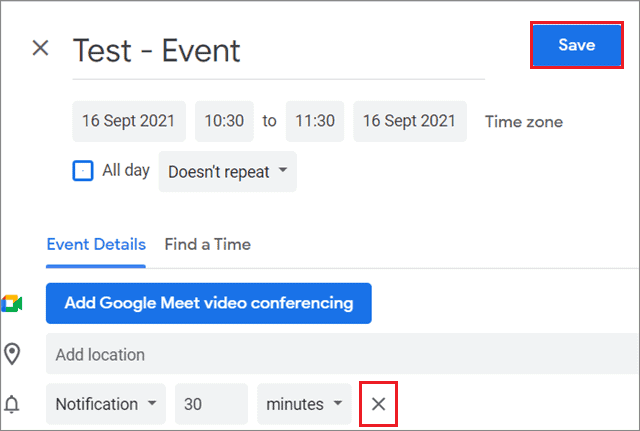Click the location pin icon
The width and height of the screenshot is (640, 431).
(x=12, y=354)
